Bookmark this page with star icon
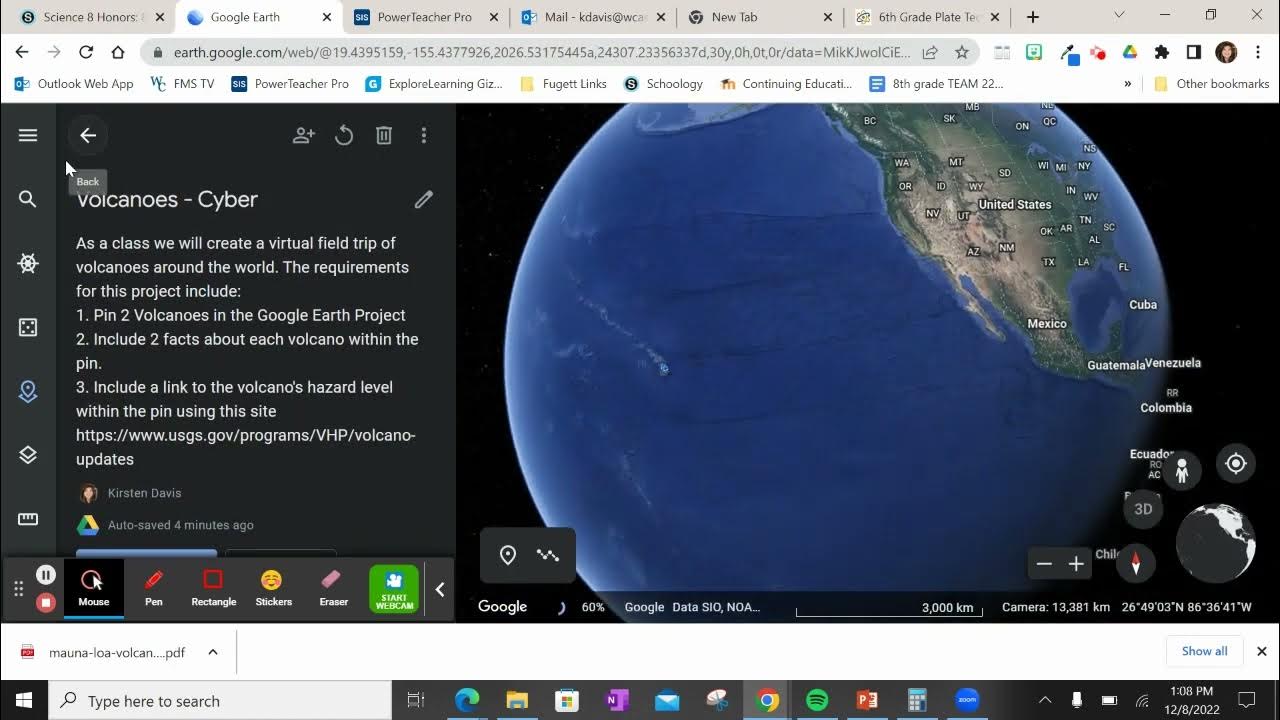The width and height of the screenshot is (1280, 720). click(x=961, y=52)
